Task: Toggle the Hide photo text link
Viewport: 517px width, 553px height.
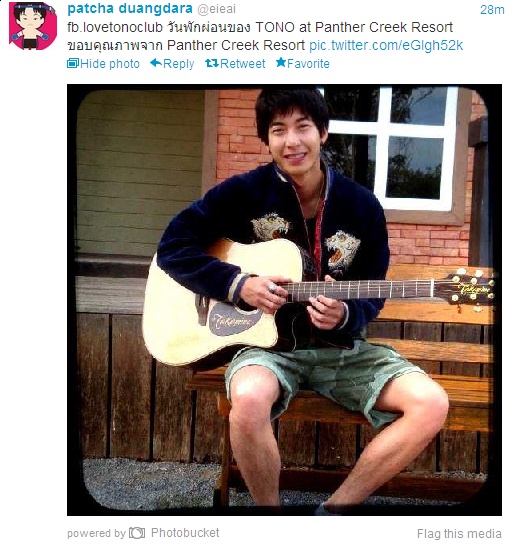Action: point(110,64)
